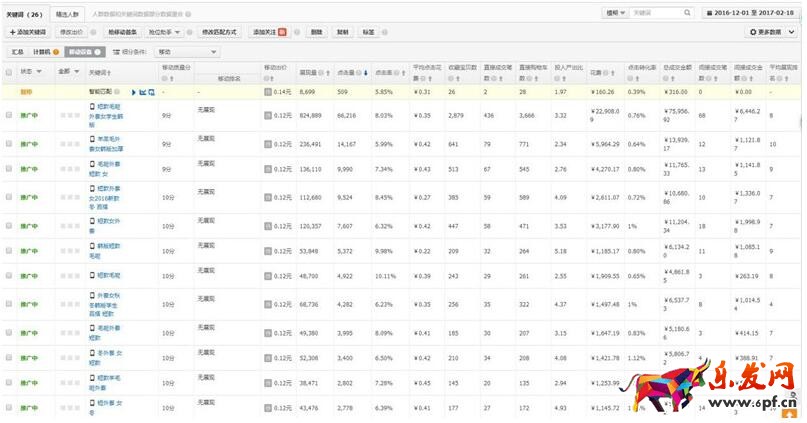Click the edit bid icon next to 0.14元

click(x=267, y=92)
